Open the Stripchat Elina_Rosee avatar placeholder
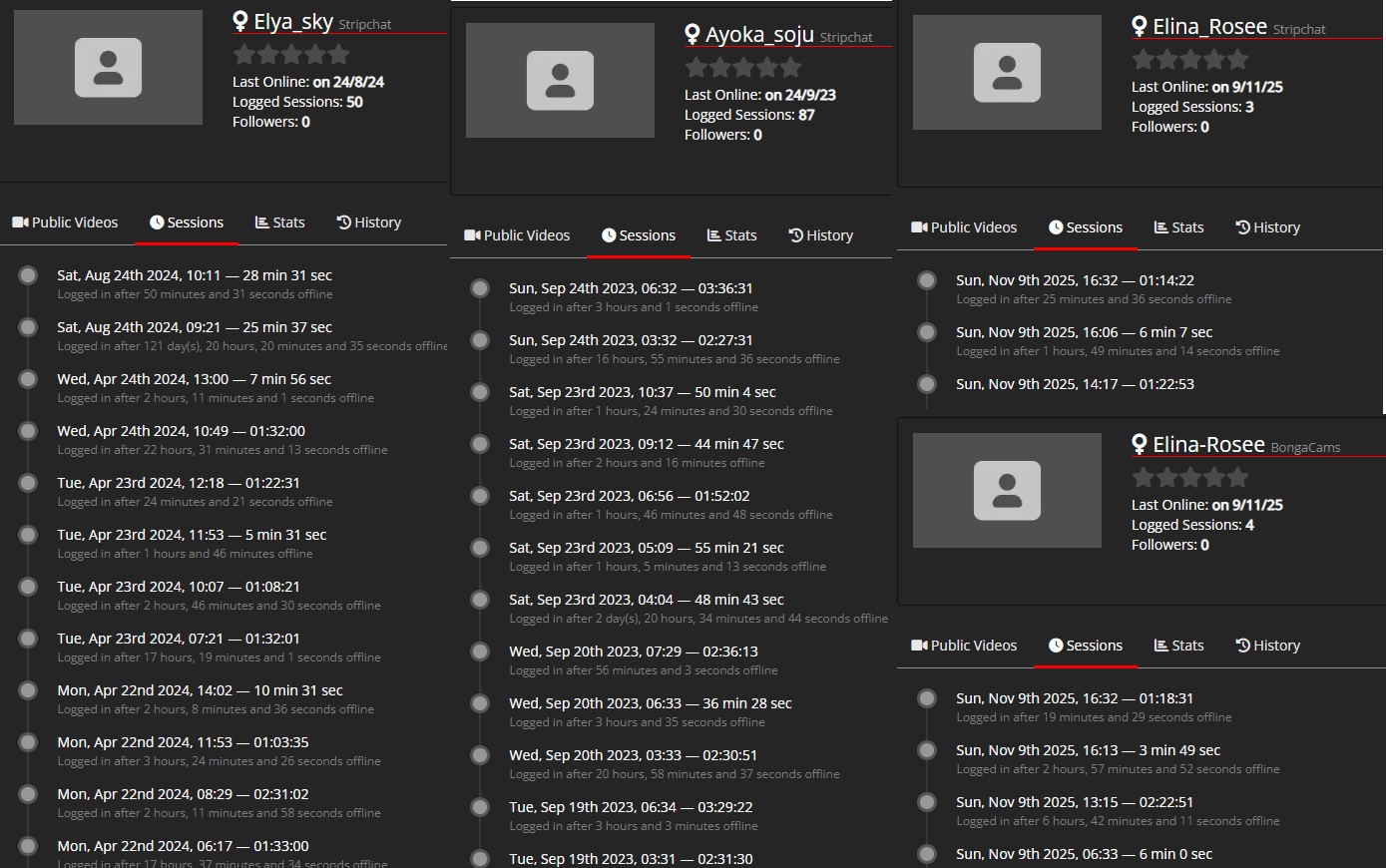Viewport: 1386px width, 868px height. [x=1007, y=73]
